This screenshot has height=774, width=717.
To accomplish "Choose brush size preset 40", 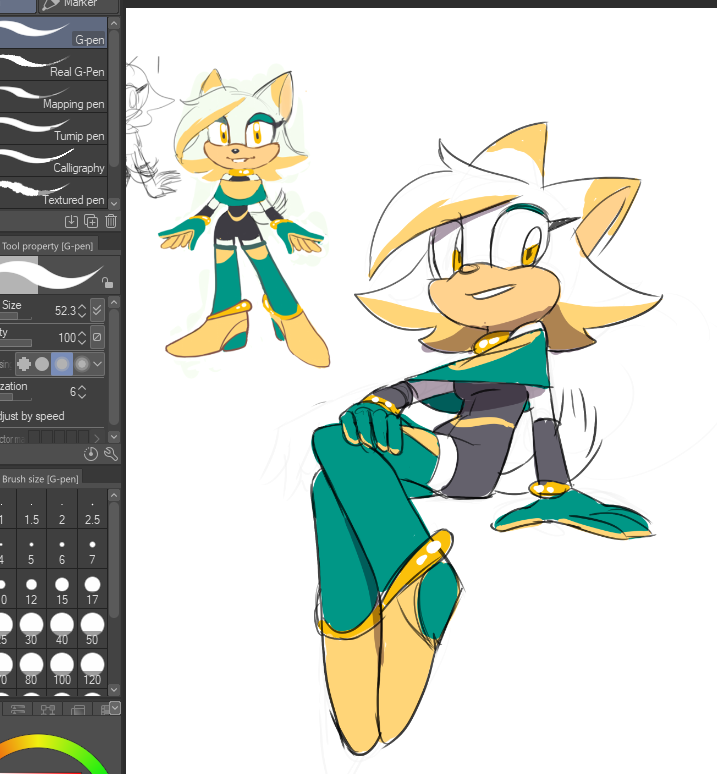I will tap(62, 630).
